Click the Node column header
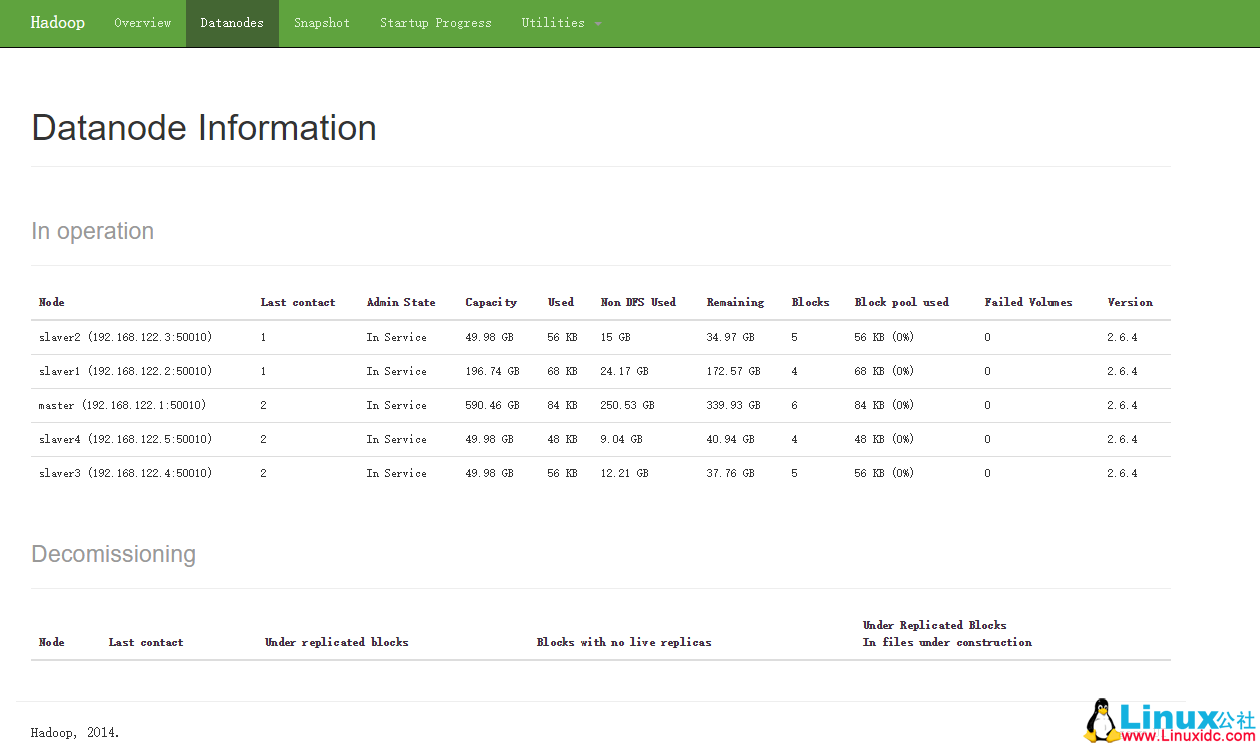 (x=51, y=302)
